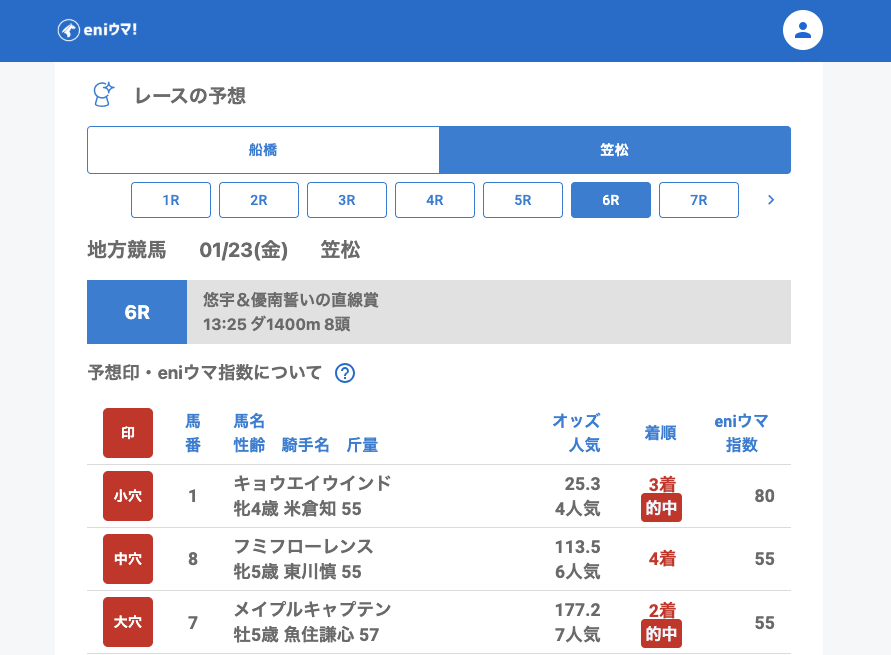Open the user profile account icon
Image resolution: width=891 pixels, height=655 pixels.
pyautogui.click(x=802, y=30)
